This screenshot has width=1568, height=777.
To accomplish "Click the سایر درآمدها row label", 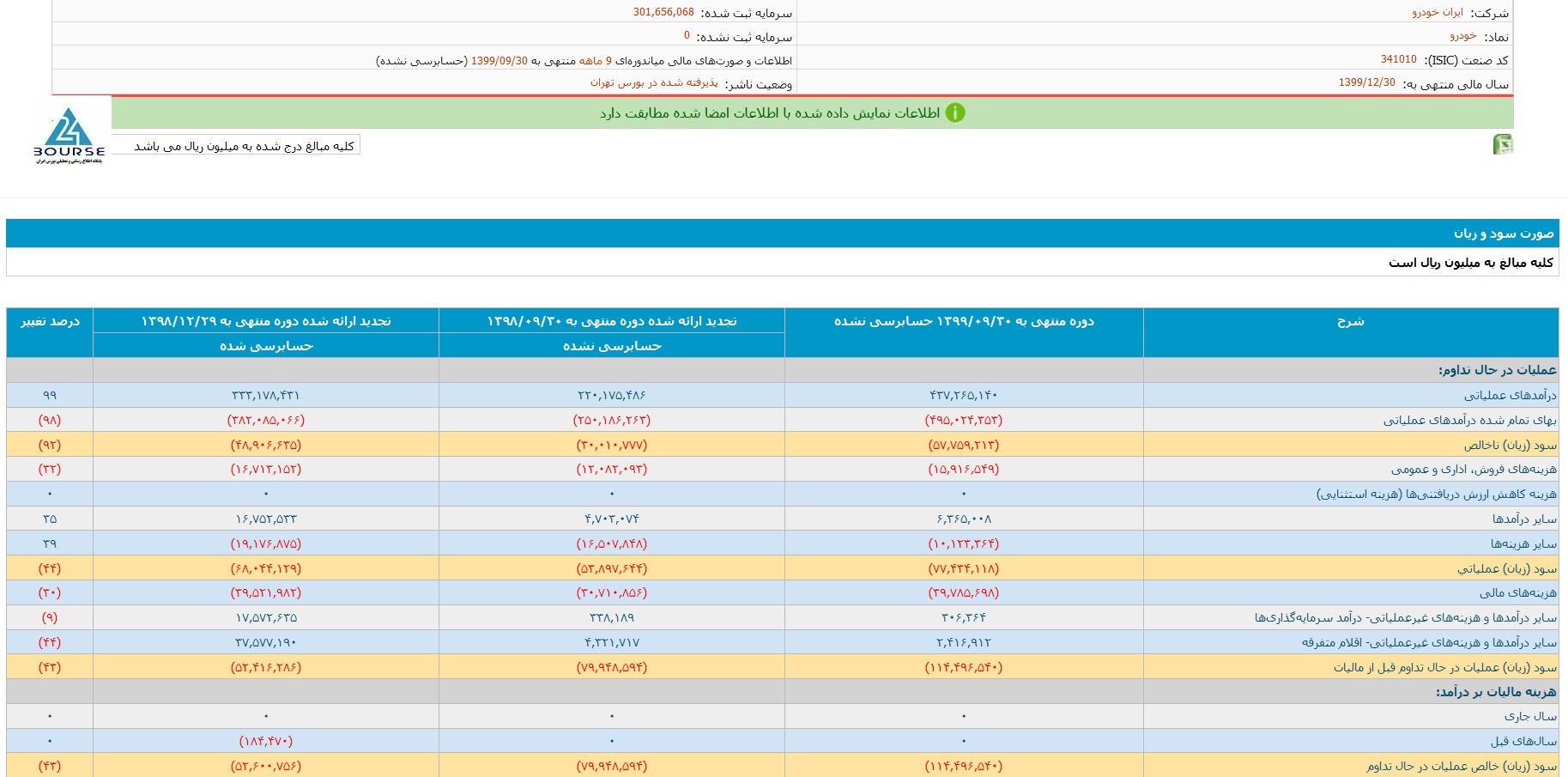I will click(x=1524, y=519).
